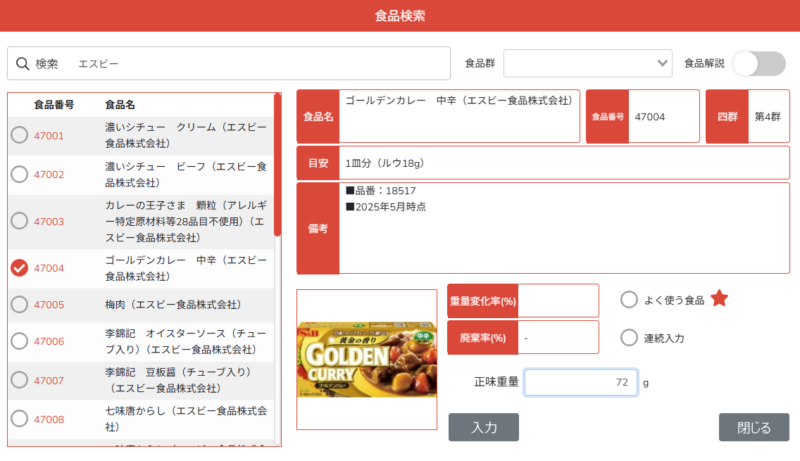This screenshot has width=800, height=461.
Task: Click food number link 47006
Action: [x=49, y=341]
